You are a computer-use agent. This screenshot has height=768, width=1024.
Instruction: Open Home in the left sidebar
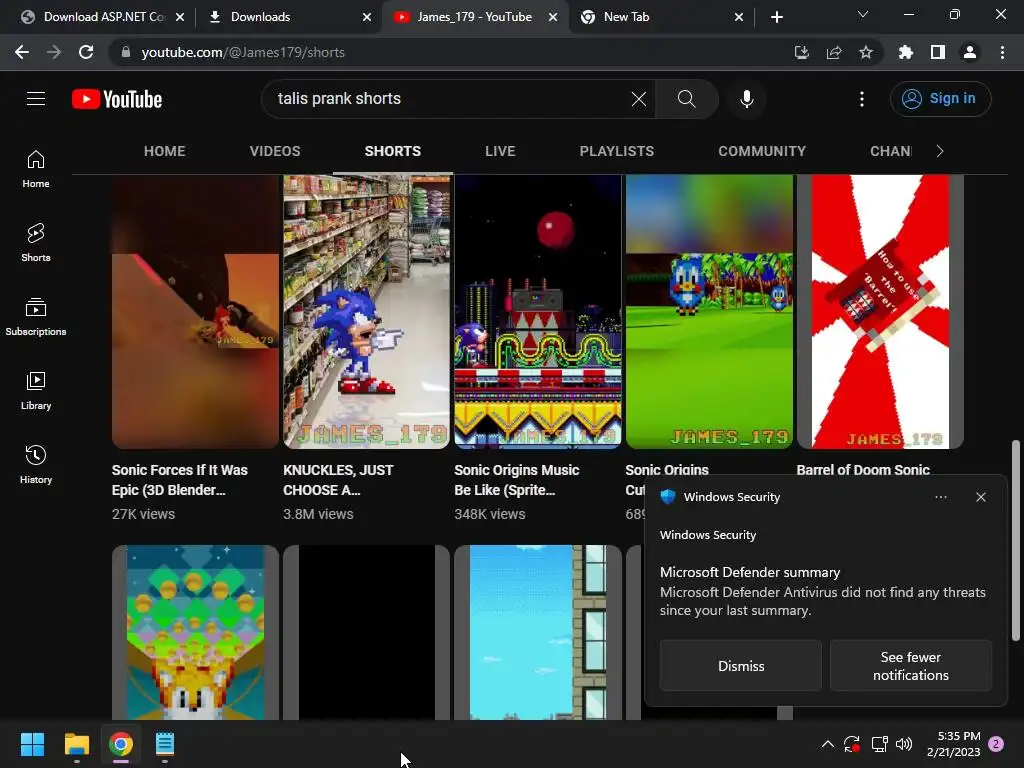pos(36,169)
